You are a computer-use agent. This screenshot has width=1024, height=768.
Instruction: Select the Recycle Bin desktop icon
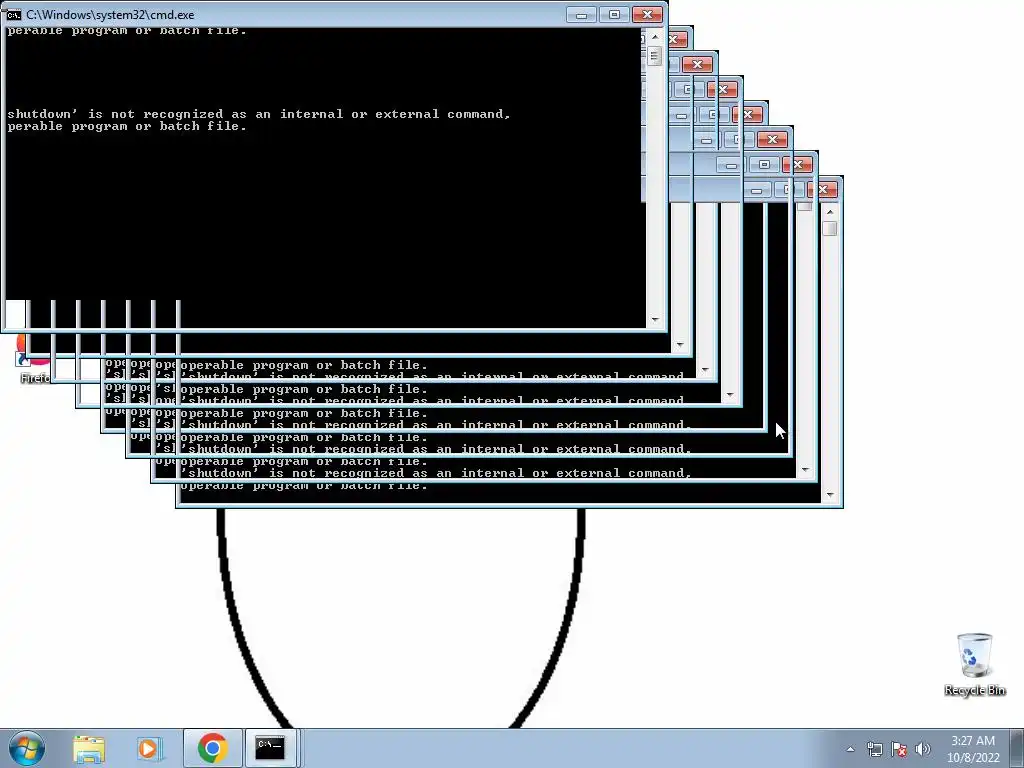click(x=974, y=664)
